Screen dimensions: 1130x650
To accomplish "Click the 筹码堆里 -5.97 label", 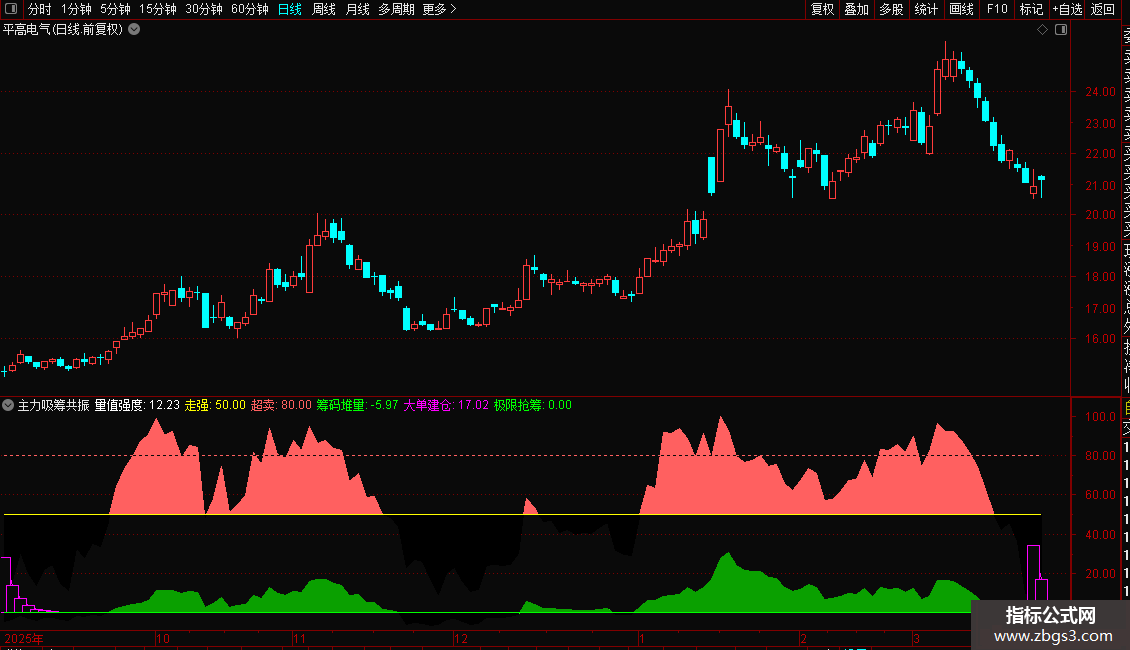I will click(x=357, y=405).
